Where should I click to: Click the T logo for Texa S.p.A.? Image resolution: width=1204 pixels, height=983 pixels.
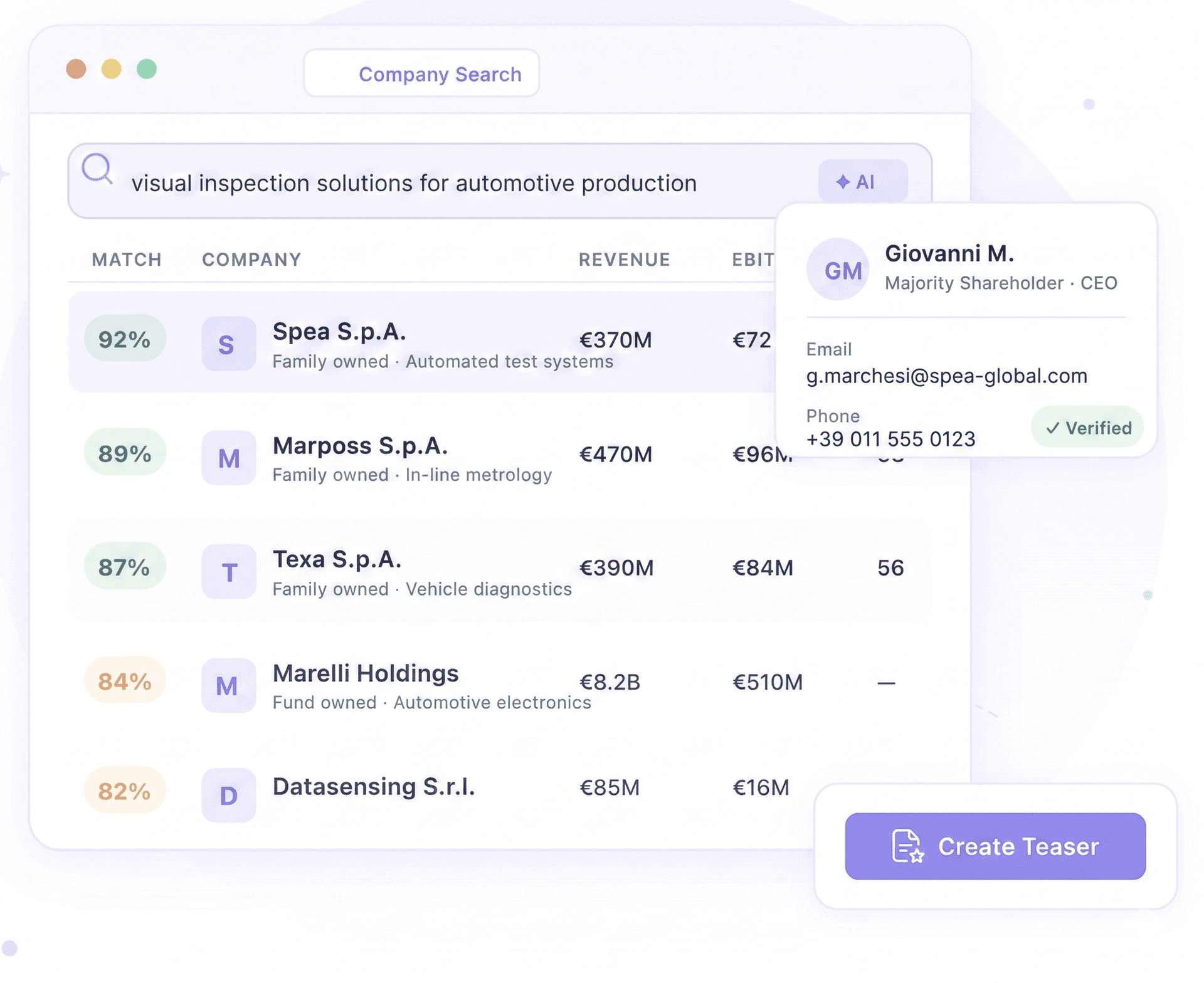pyautogui.click(x=228, y=571)
